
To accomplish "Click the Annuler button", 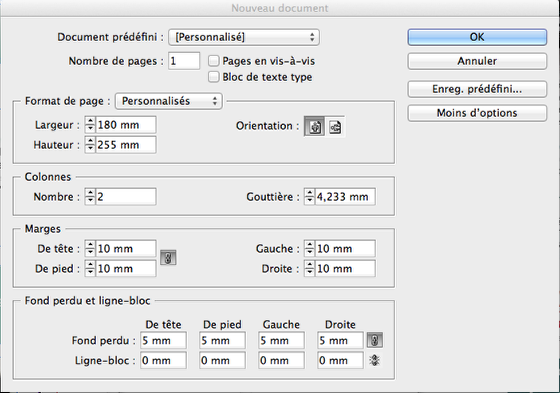I will point(477,61).
